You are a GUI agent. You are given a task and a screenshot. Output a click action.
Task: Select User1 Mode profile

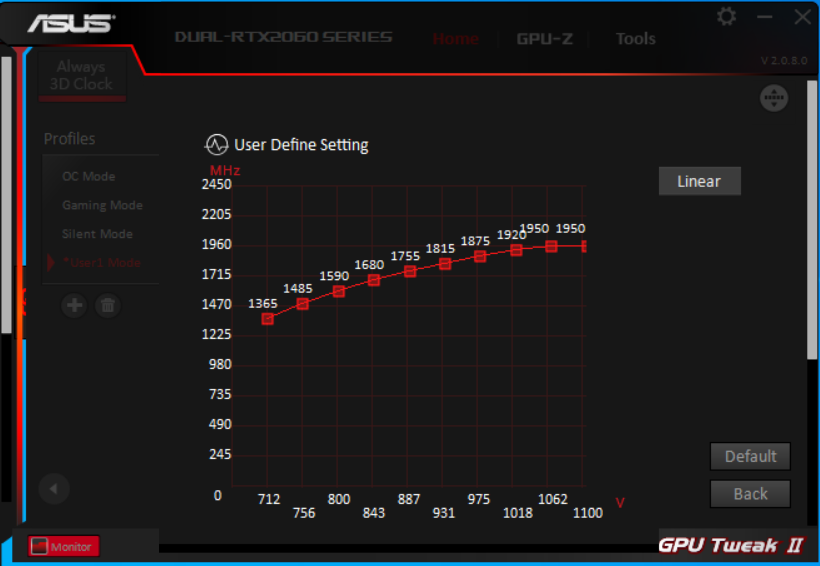(101, 263)
